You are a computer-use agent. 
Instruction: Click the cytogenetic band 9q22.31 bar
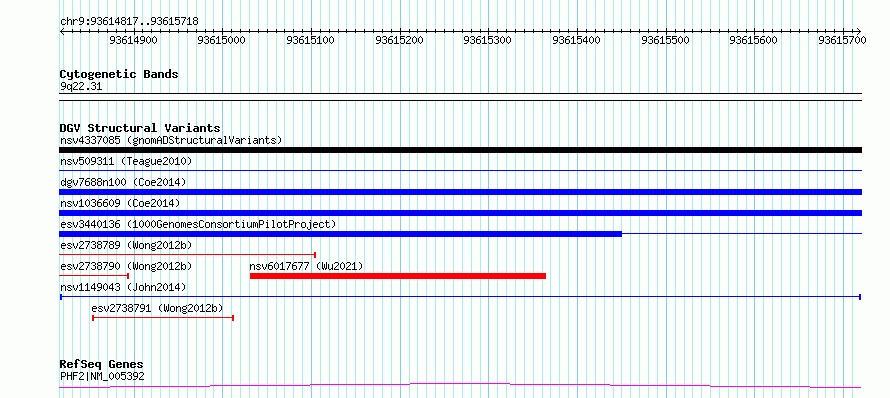tap(460, 97)
